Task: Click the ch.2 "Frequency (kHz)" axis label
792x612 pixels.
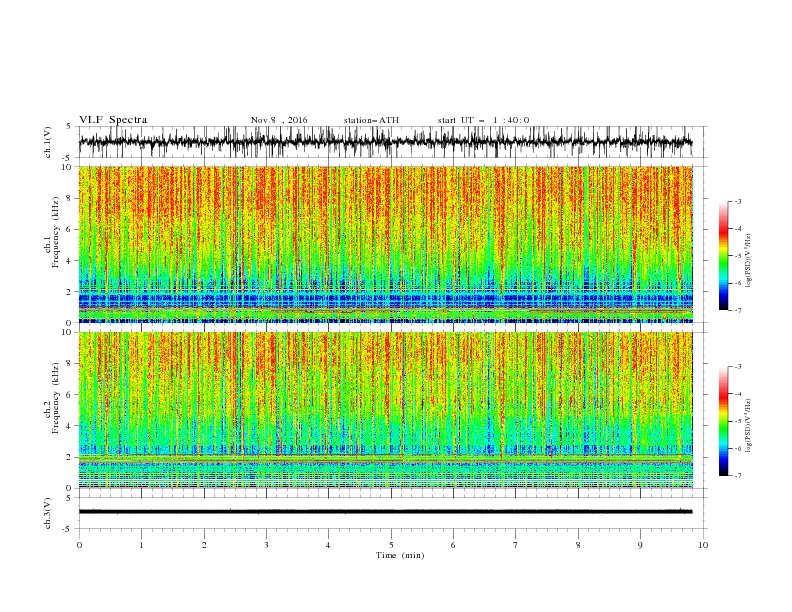Action: coord(55,397)
